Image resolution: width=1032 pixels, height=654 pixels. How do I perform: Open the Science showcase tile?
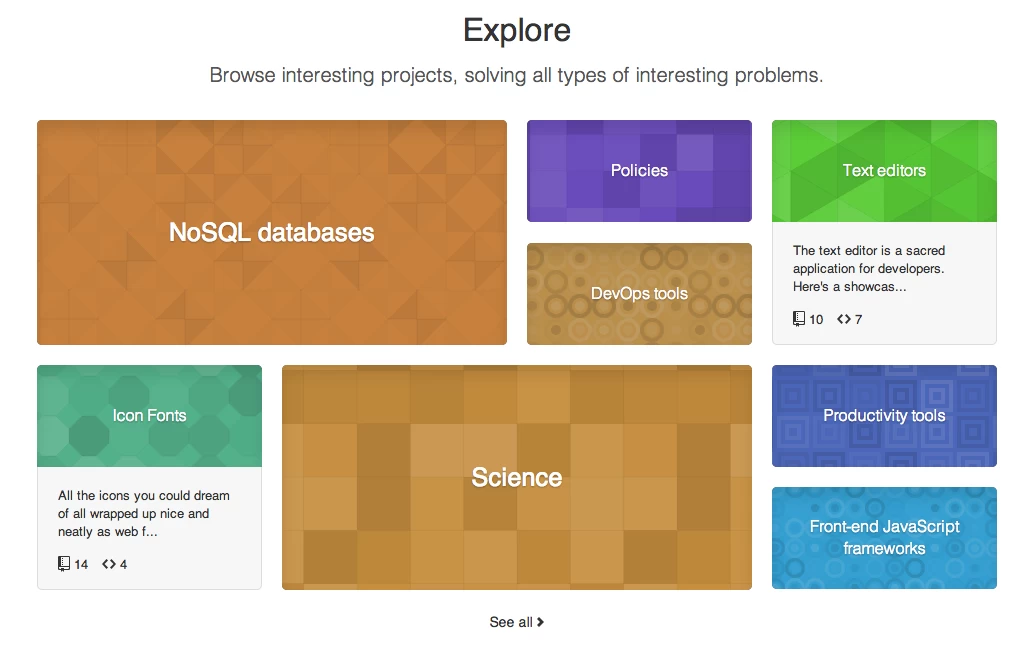click(517, 478)
